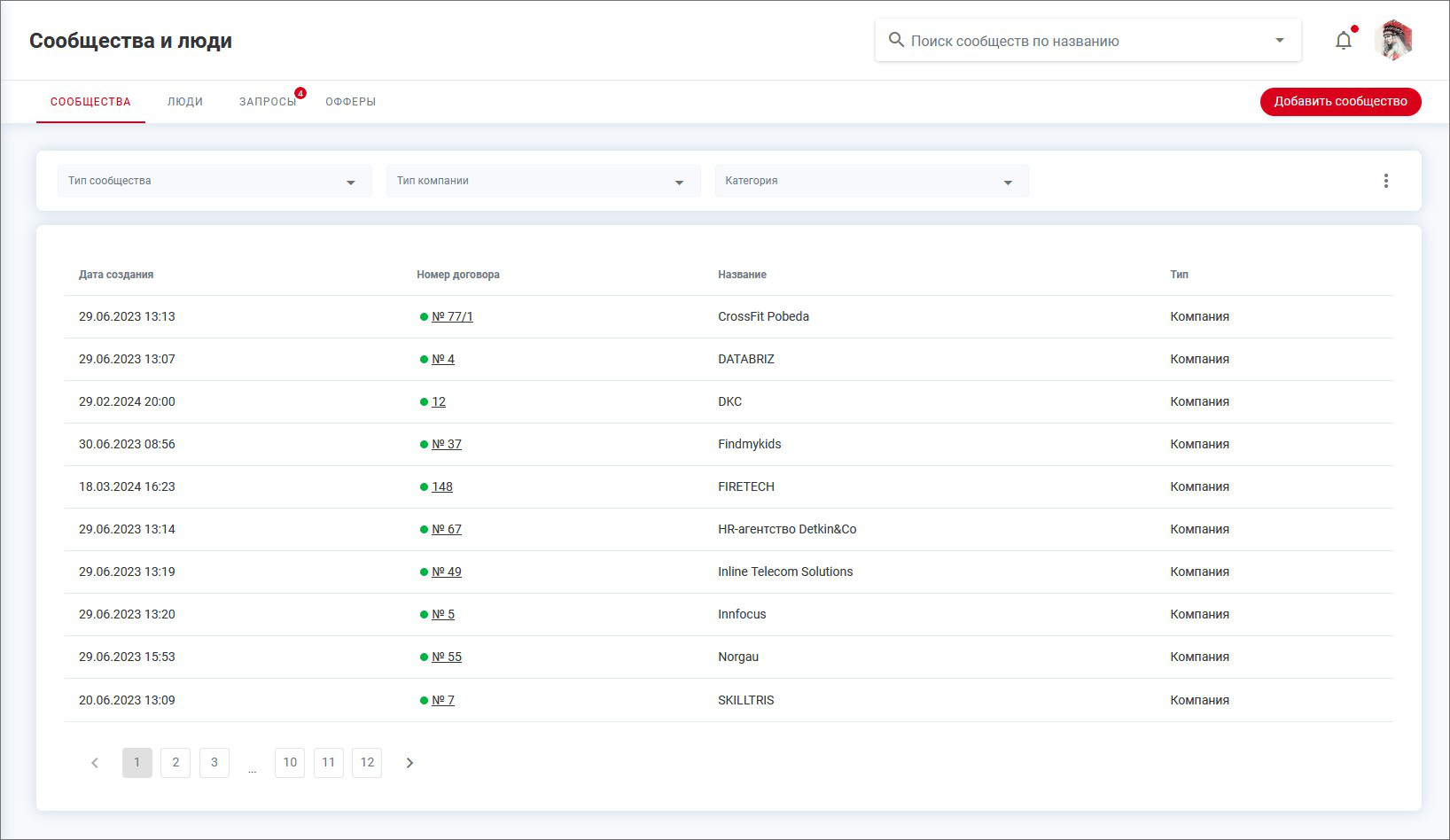The width and height of the screenshot is (1450, 840).
Task: Open the Запросы tab
Action: [268, 102]
